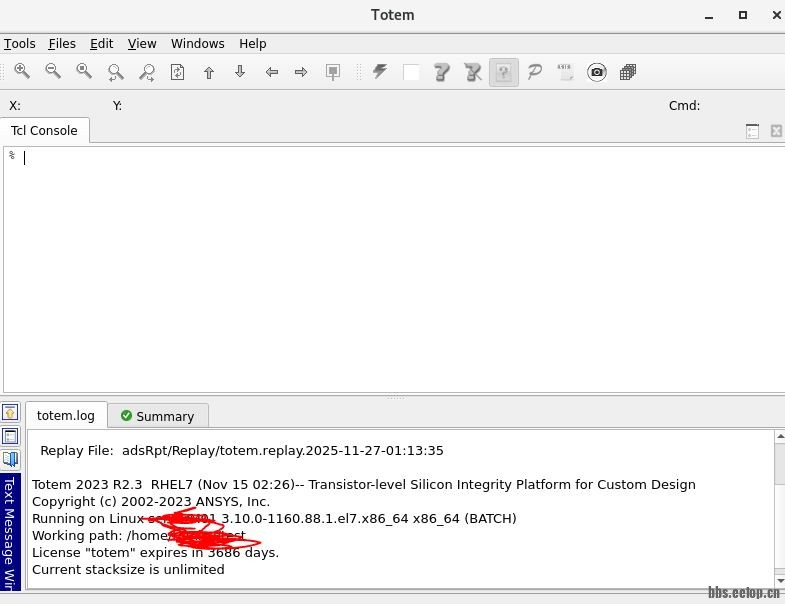Viewport: 785px width, 604px height.
Task: Open the Tools menu
Action: 20,43
